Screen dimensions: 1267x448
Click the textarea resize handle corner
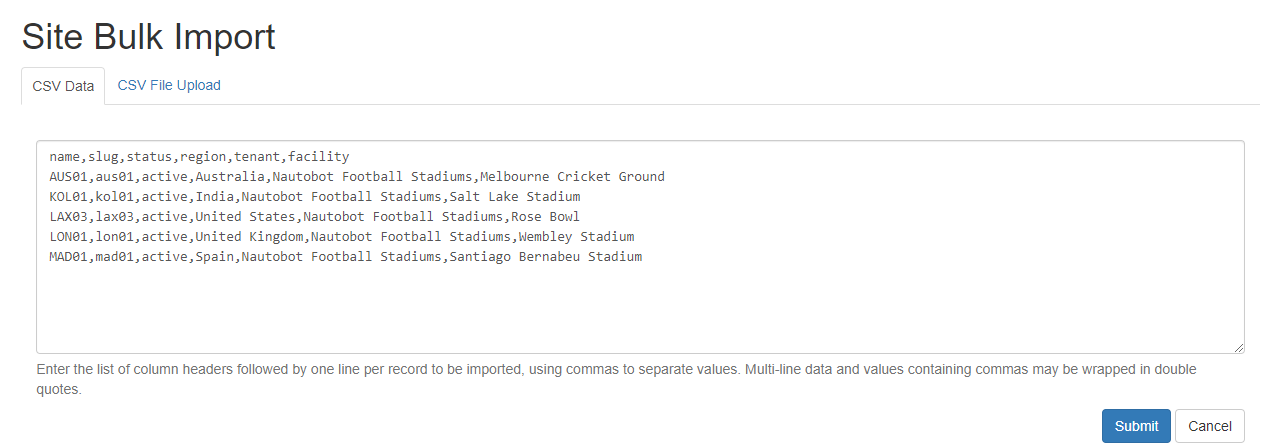pos(1239,347)
